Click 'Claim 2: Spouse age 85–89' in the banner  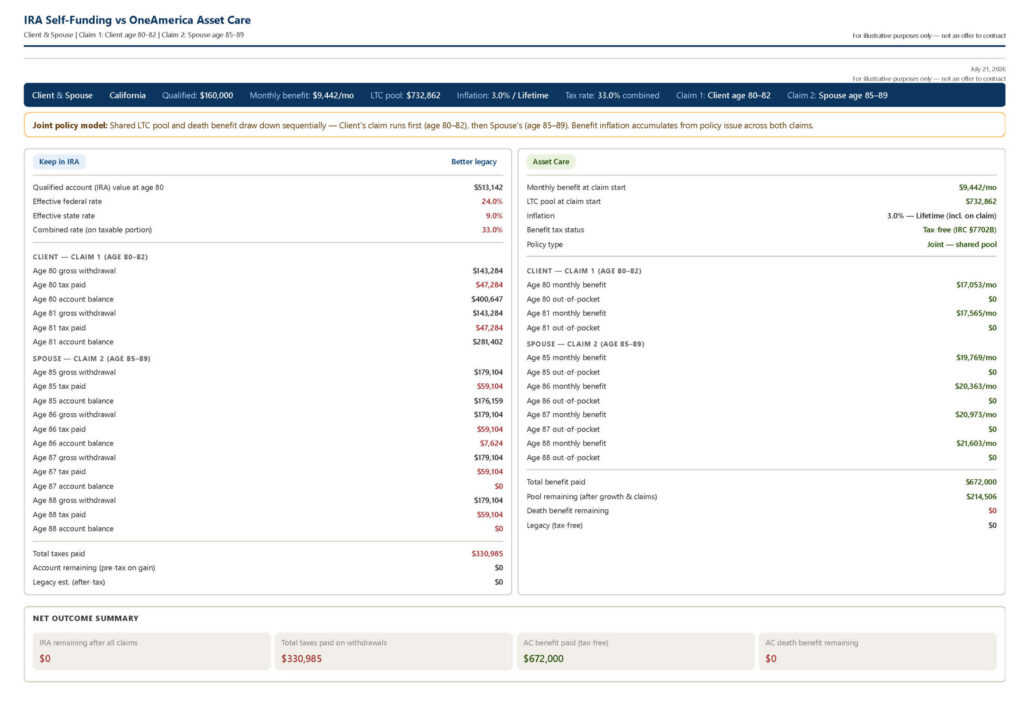(x=837, y=95)
